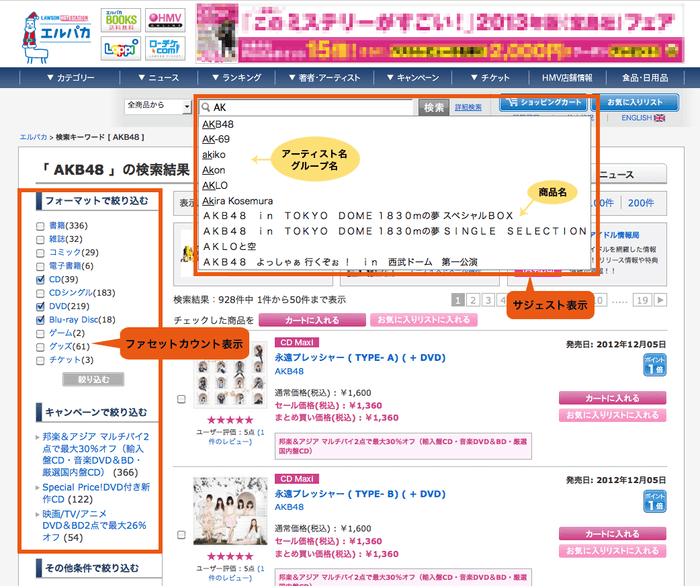Expand ランキング navigation menu
Viewport: 700px width, 586px height.
[x=236, y=78]
